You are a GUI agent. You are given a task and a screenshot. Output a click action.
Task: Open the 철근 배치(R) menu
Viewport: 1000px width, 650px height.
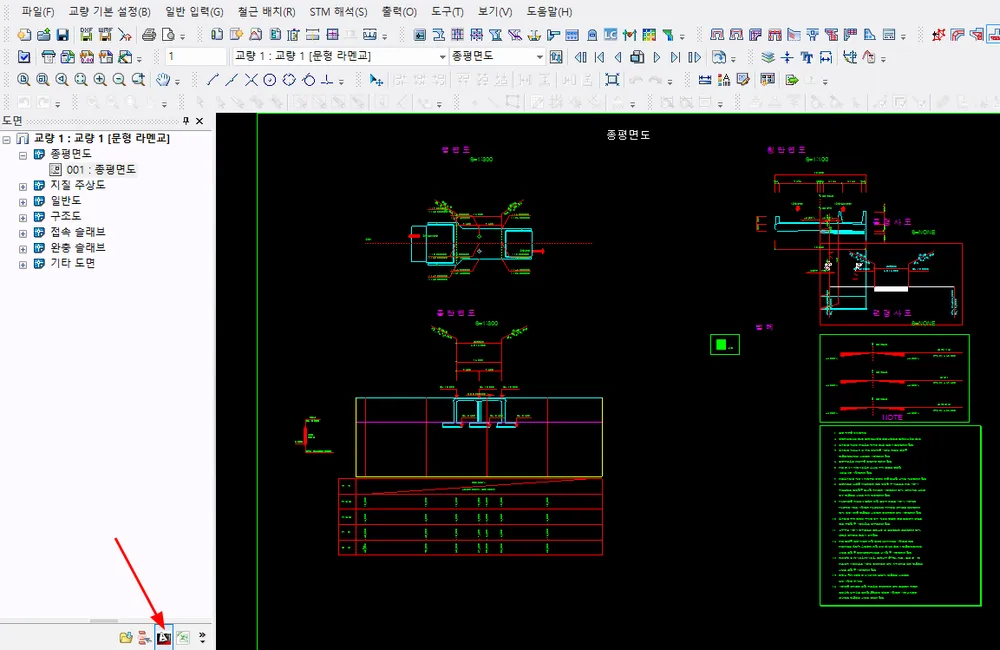pos(267,12)
